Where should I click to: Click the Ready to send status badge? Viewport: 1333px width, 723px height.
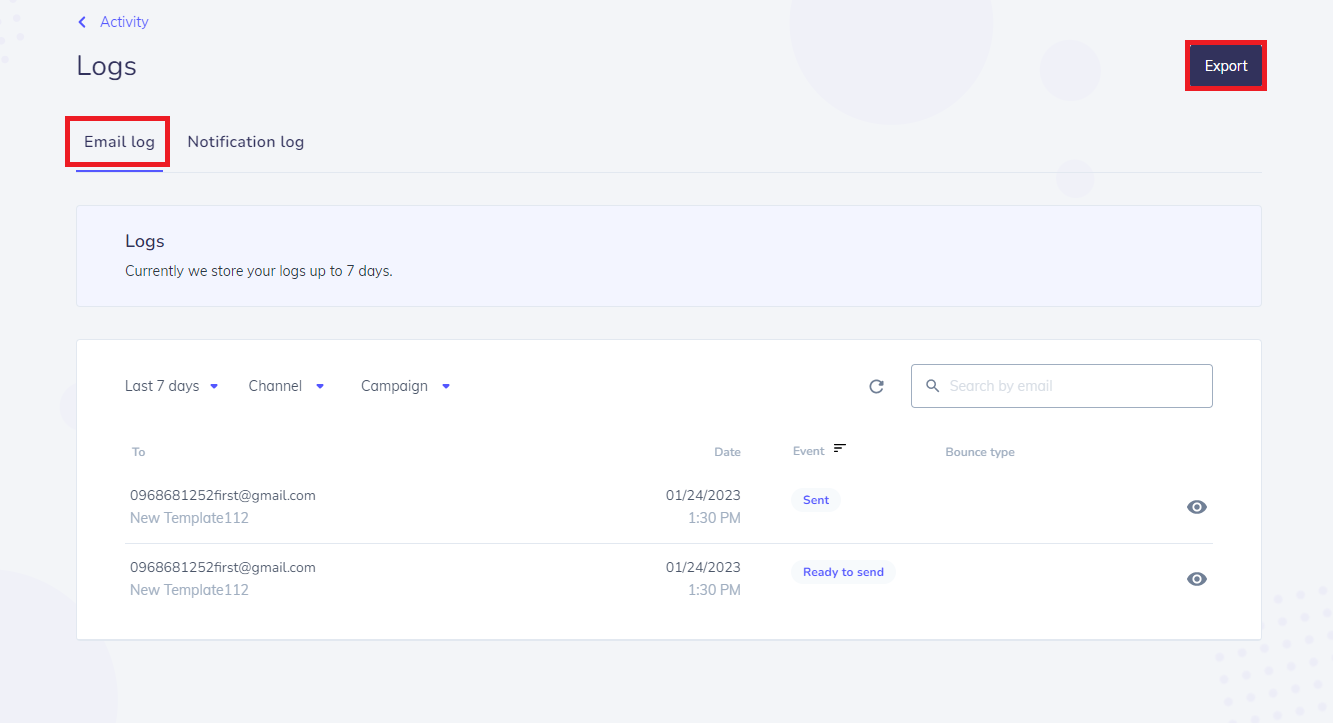coord(843,572)
